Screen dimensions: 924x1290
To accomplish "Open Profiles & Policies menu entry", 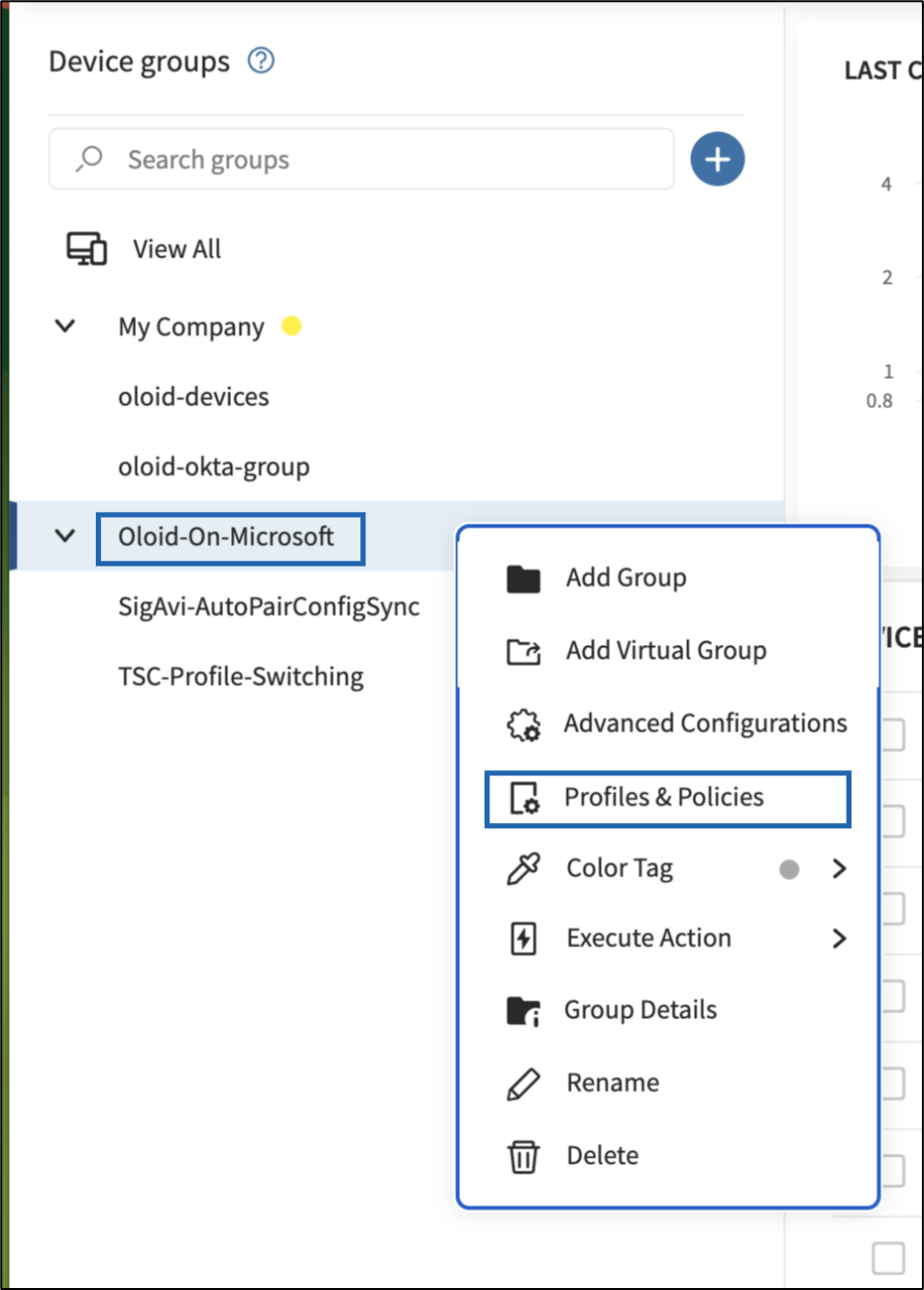I will coord(664,797).
